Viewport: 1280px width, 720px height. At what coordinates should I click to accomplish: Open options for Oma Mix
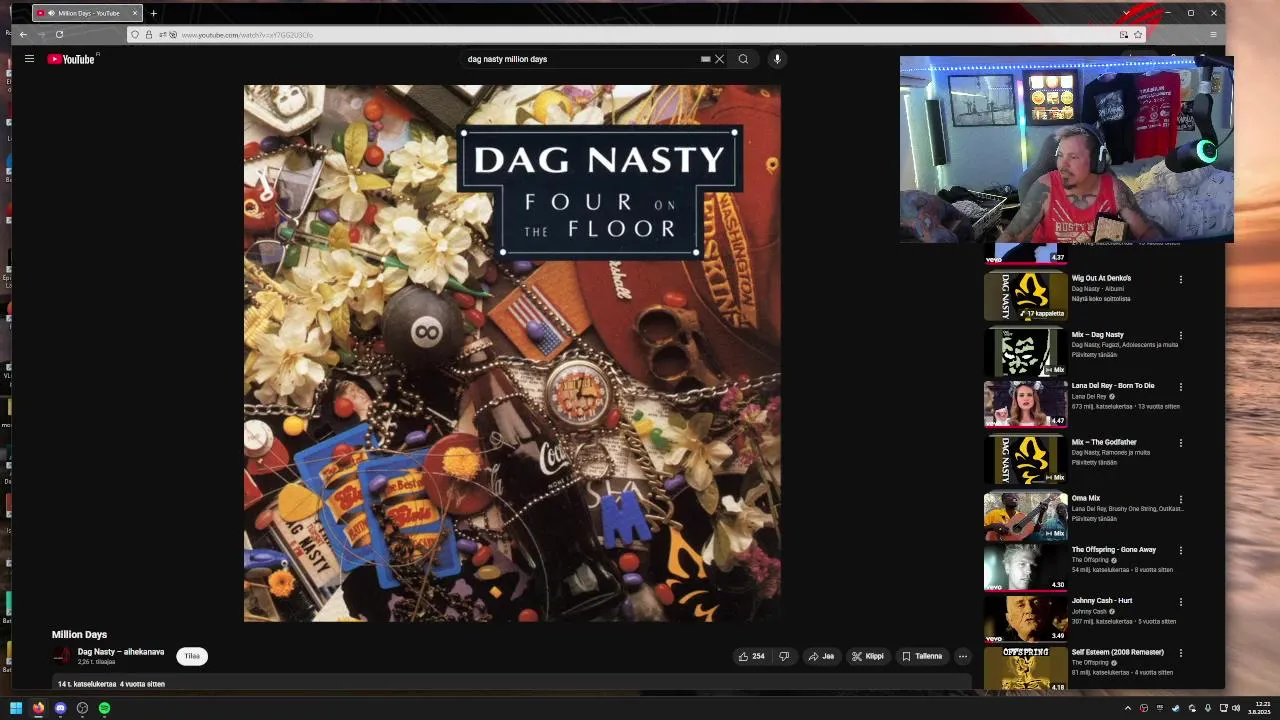point(1181,499)
